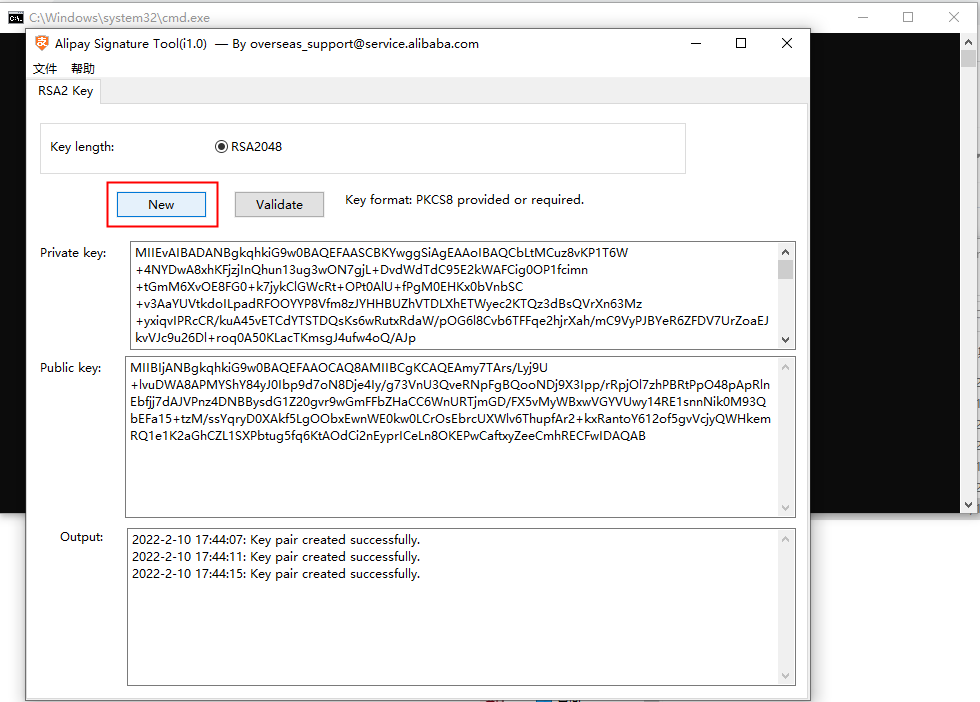Switch to the RSA2 Key tab

[65, 91]
